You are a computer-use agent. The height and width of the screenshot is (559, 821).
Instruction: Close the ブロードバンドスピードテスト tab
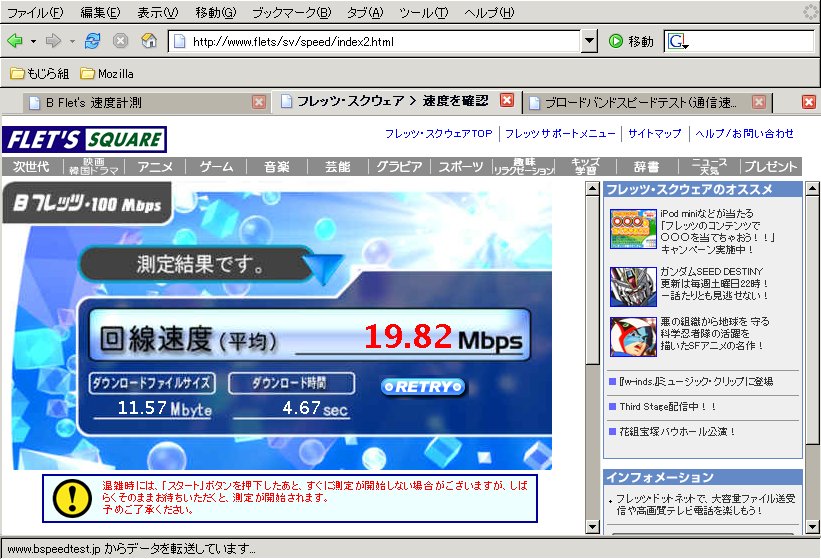pos(759,102)
